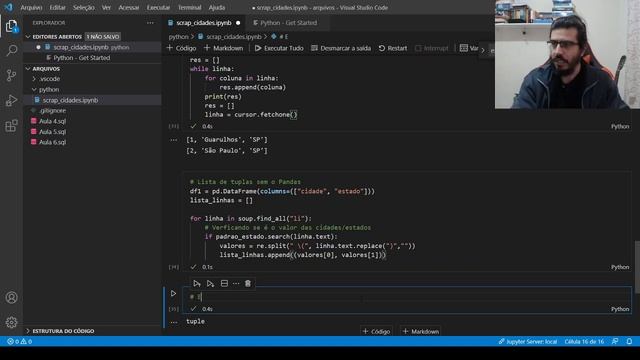Click the feedback icon in the status bar

coord(615,341)
